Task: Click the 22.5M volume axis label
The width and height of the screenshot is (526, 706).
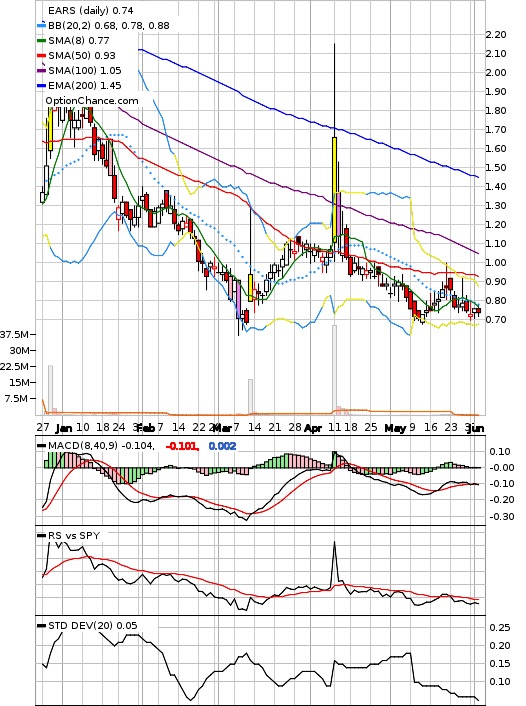Action: [x=14, y=367]
